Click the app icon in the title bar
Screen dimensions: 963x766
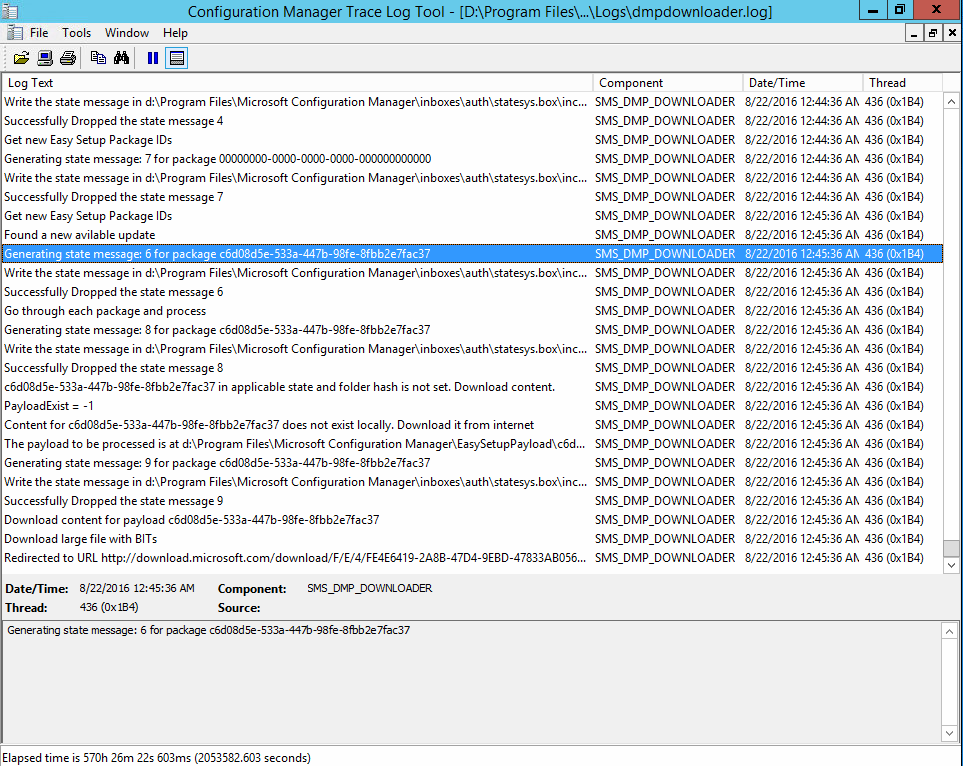(x=10, y=11)
